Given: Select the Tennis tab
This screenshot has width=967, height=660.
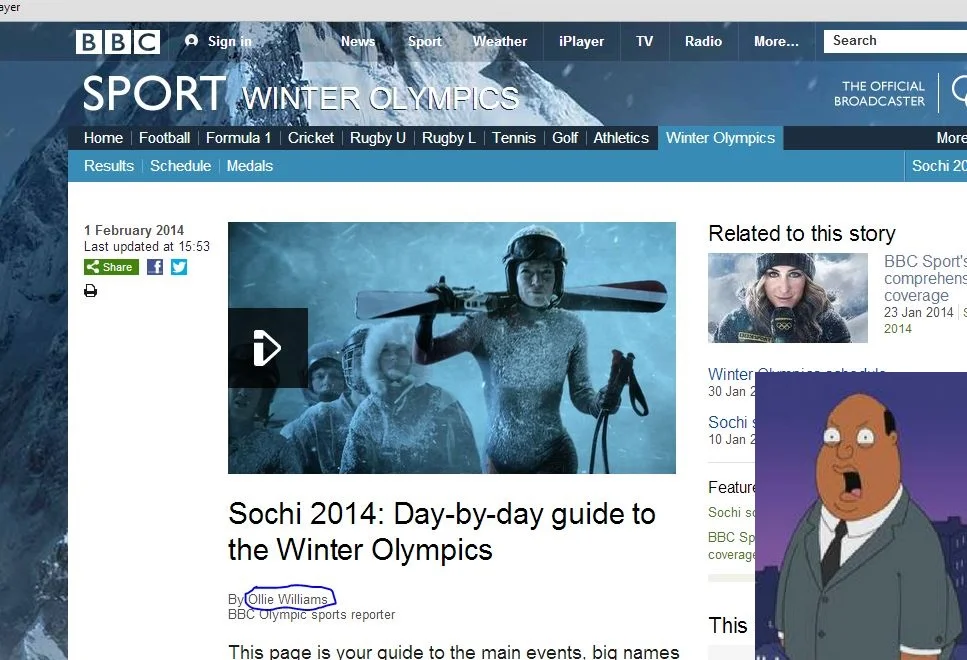Looking at the screenshot, I should coord(514,138).
